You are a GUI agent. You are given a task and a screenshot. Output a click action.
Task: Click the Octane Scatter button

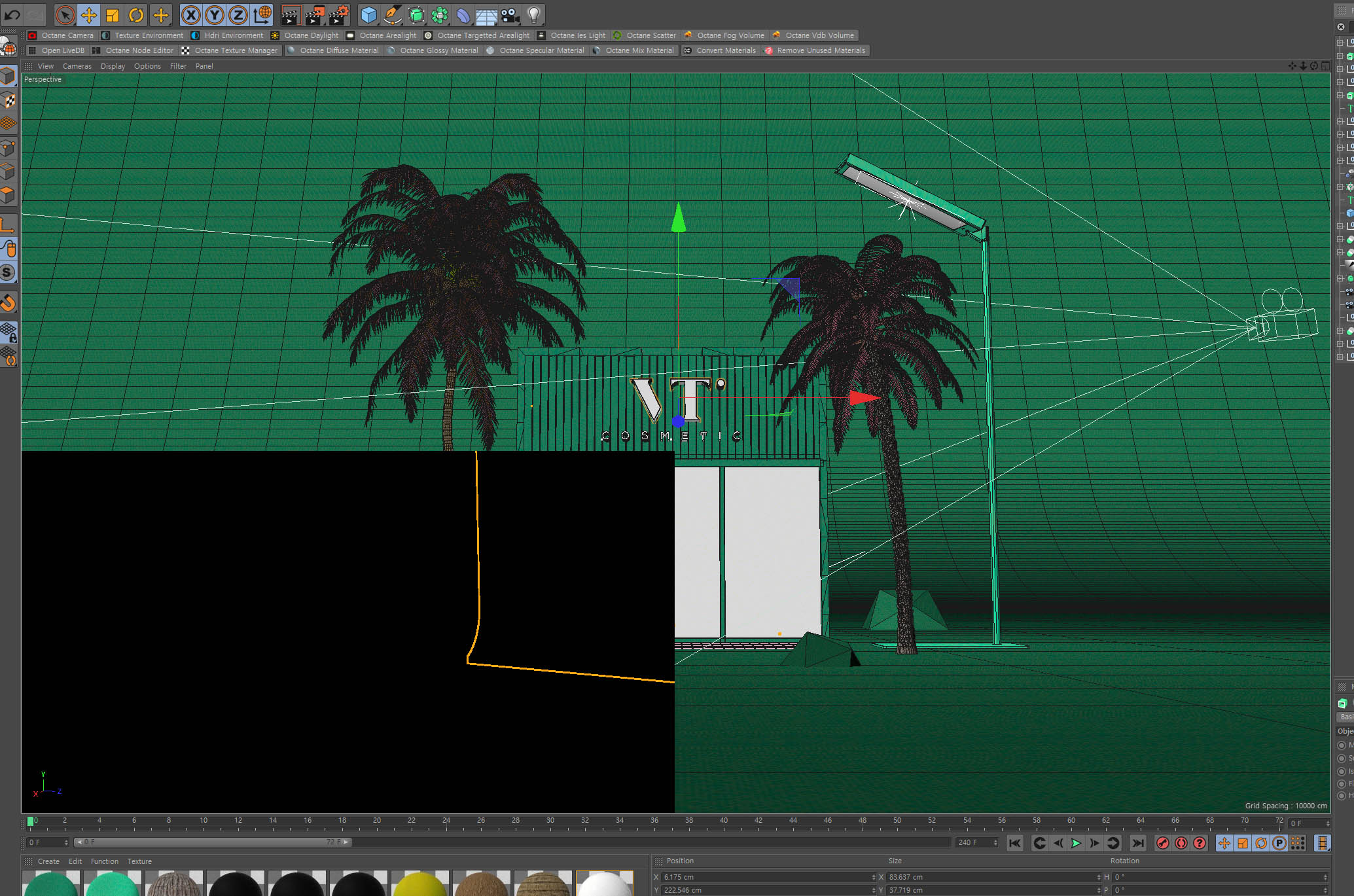pos(645,35)
